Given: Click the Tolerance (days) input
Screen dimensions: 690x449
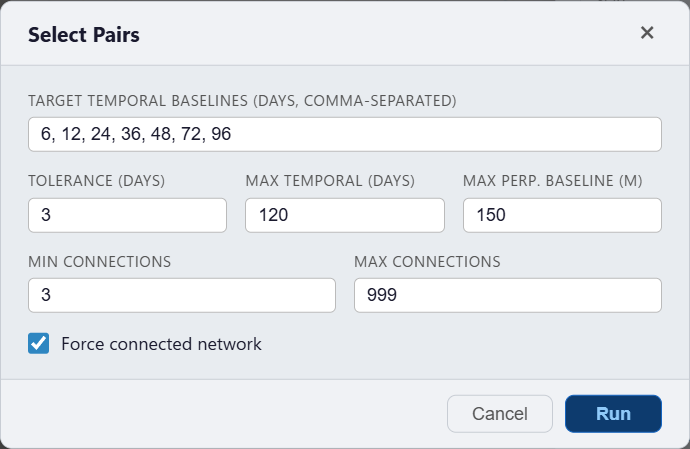Looking at the screenshot, I should (128, 215).
